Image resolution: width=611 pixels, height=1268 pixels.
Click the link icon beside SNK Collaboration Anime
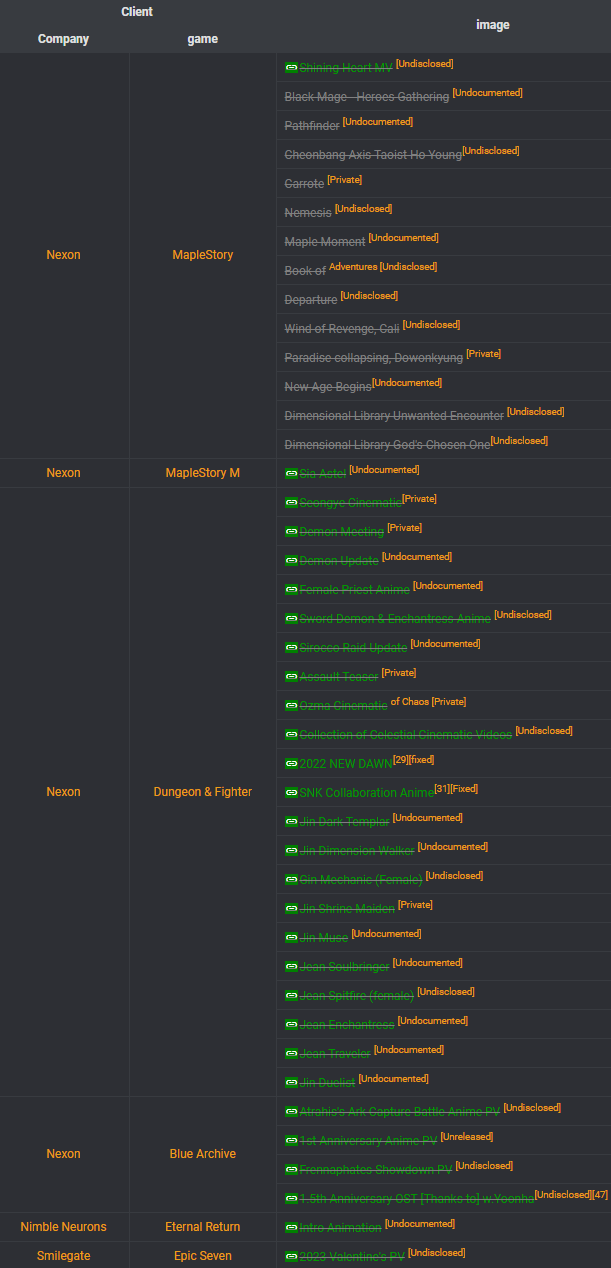pyautogui.click(x=291, y=793)
